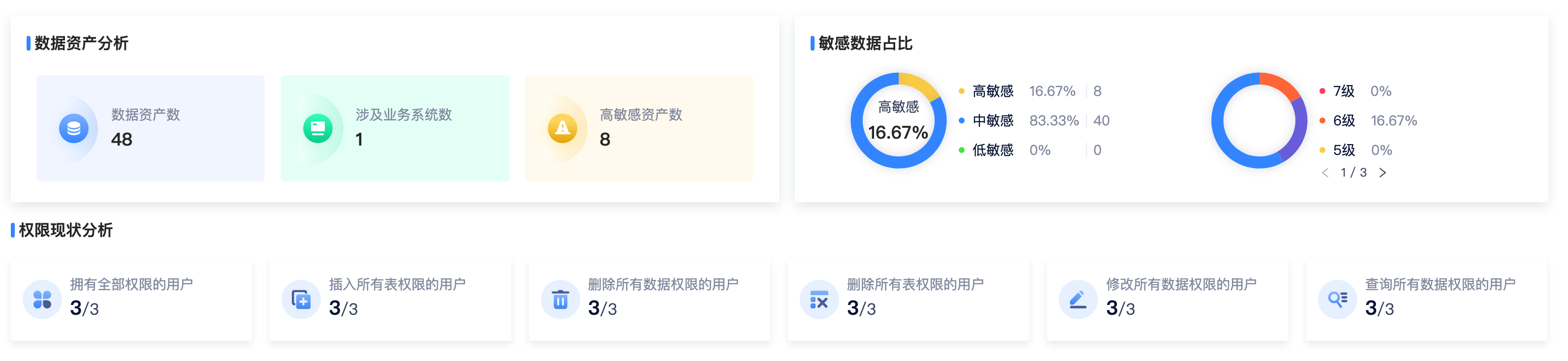This screenshot has height=361, width=1568.
Task: Click the database icon on 数据资产数 card
Action: pyautogui.click(x=74, y=128)
